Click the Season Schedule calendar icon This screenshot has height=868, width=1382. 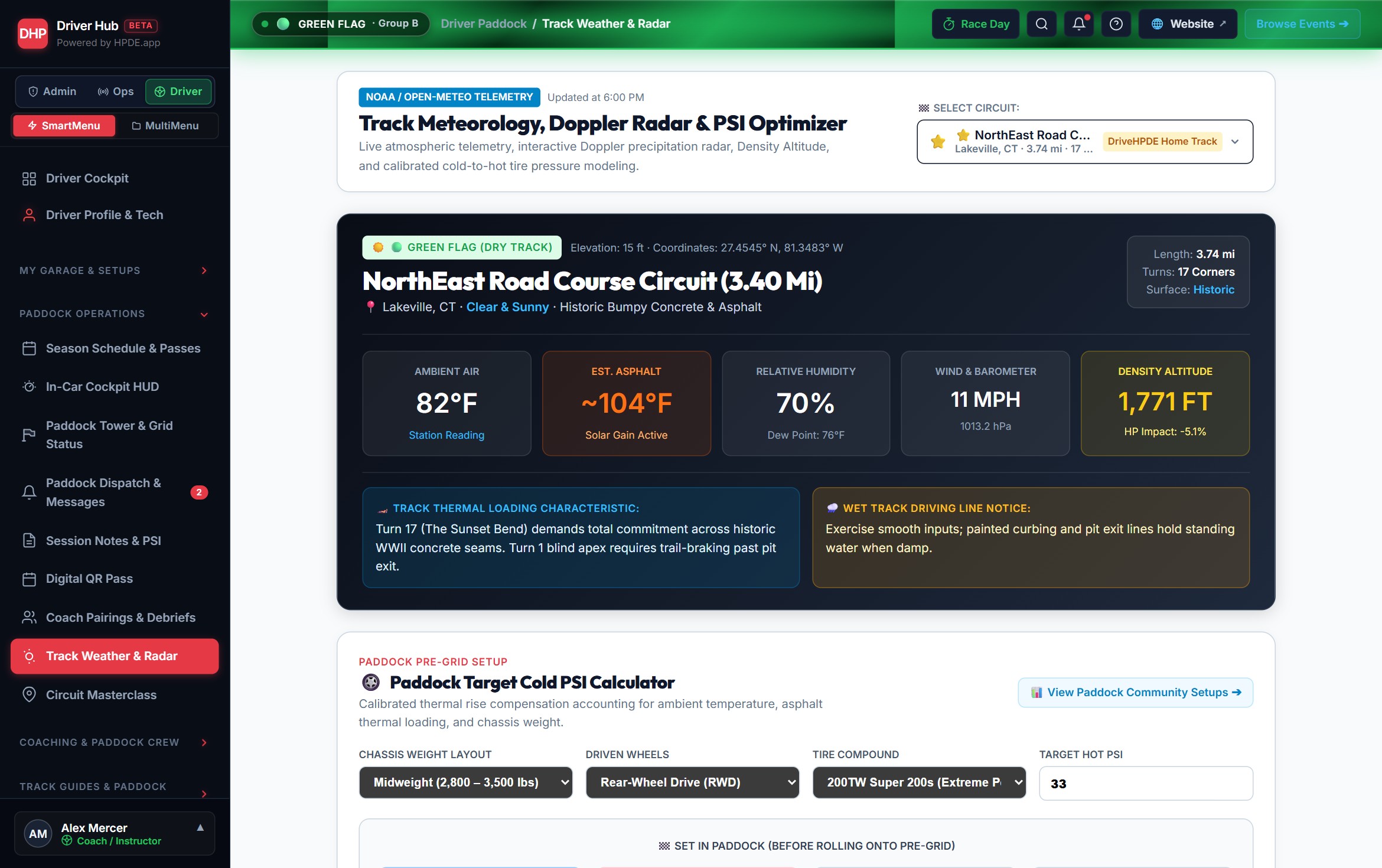[x=29, y=348]
